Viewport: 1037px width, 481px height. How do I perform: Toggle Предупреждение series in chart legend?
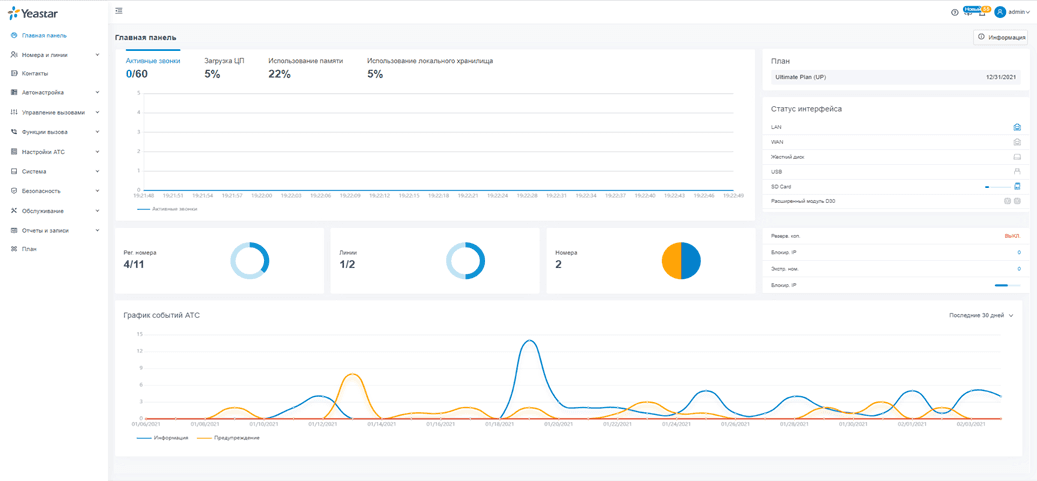pyautogui.click(x=227, y=438)
